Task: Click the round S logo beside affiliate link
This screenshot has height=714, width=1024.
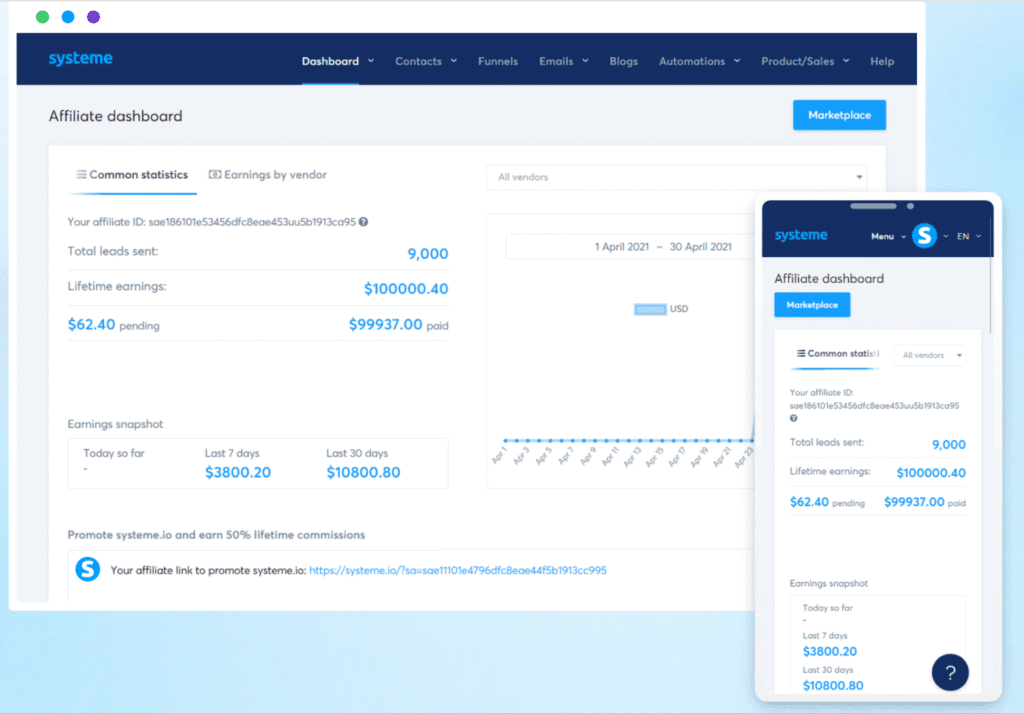Action: 88,569
